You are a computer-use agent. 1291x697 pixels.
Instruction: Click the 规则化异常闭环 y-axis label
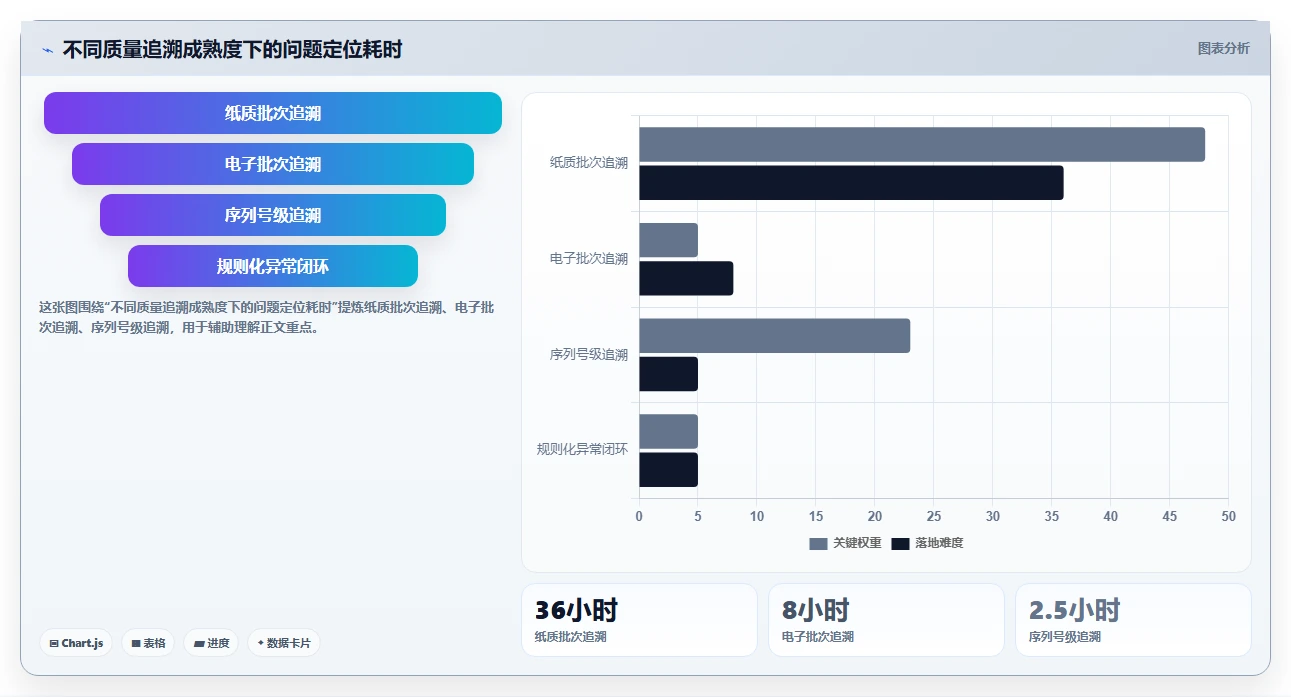coord(582,450)
